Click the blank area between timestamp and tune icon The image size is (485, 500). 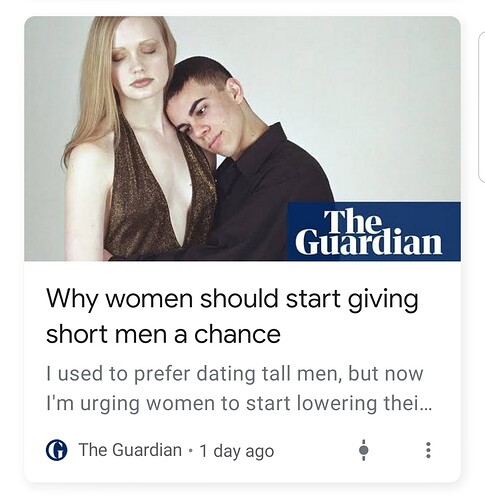pos(316,450)
